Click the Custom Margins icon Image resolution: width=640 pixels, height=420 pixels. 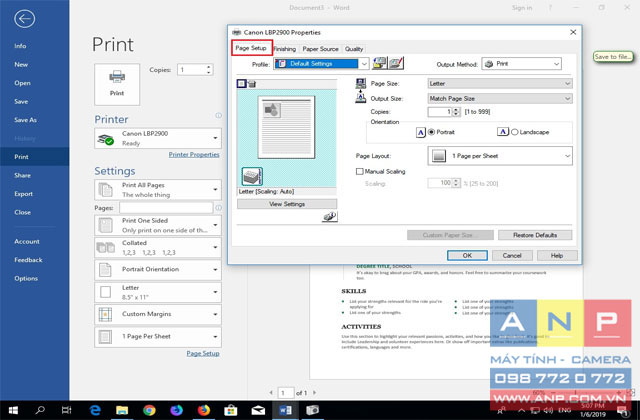(x=105, y=314)
